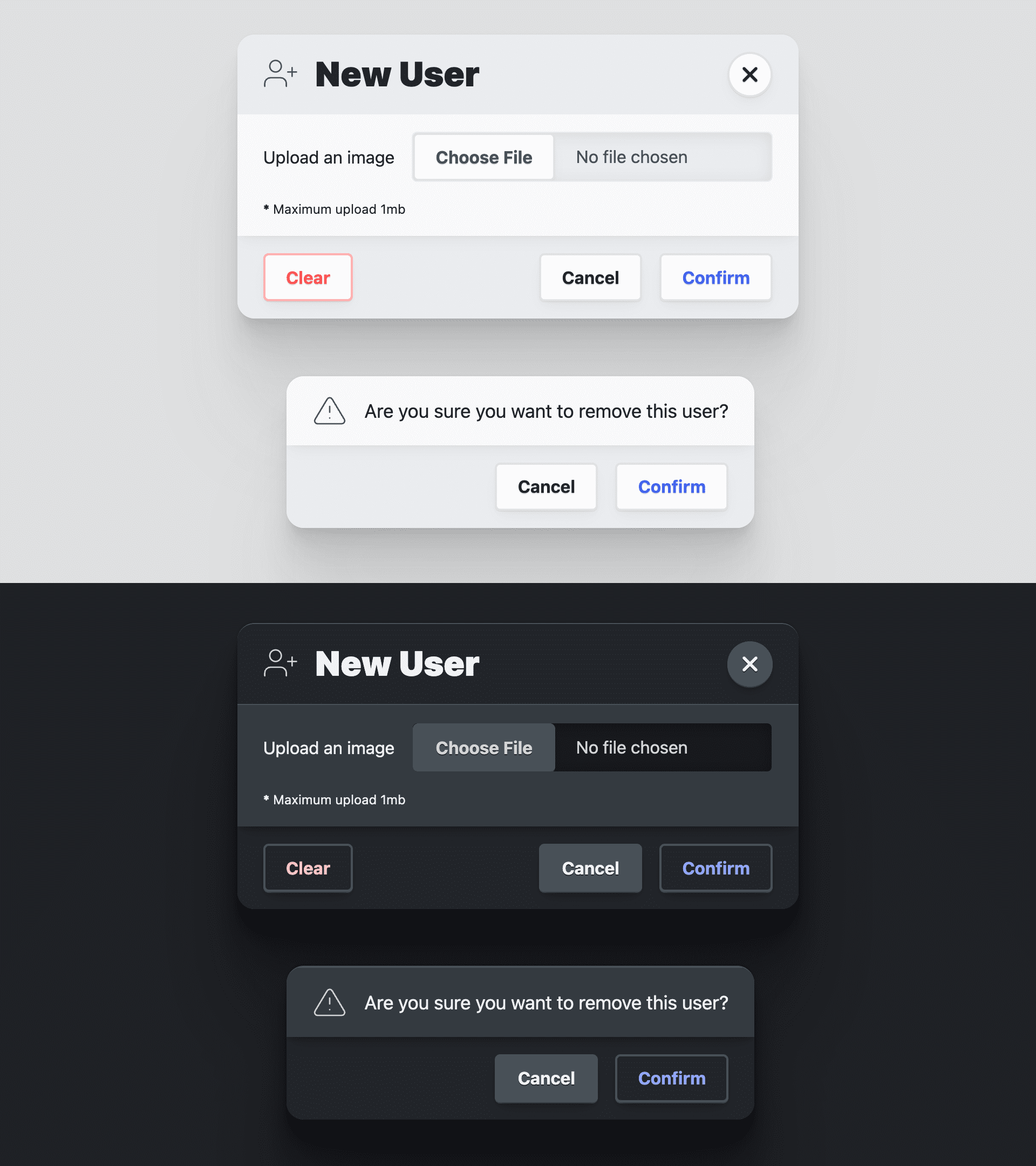This screenshot has height=1166, width=1036.
Task: Click the X close button on New User modal
Action: tap(750, 74)
